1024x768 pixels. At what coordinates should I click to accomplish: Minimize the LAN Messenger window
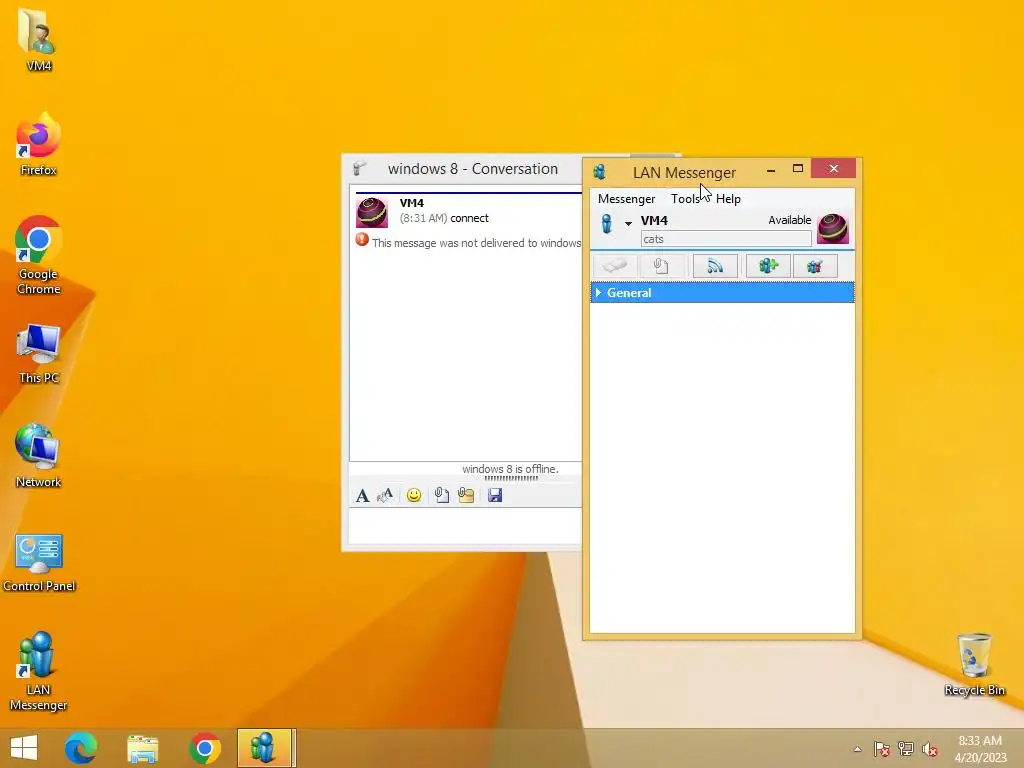pyautogui.click(x=771, y=169)
